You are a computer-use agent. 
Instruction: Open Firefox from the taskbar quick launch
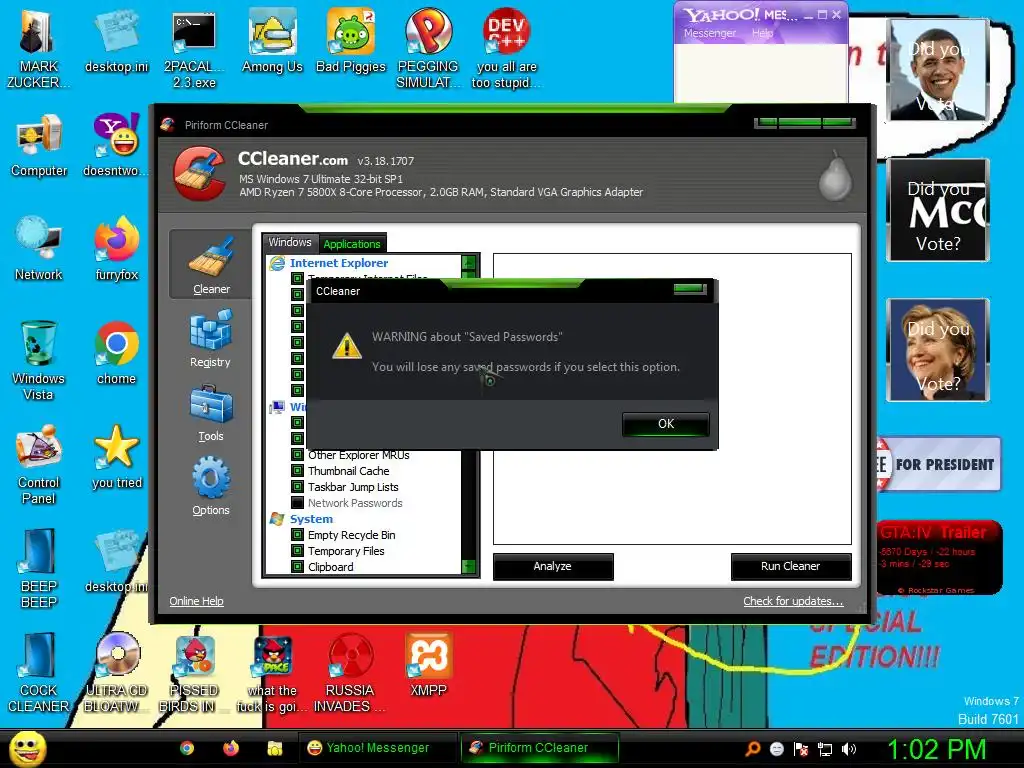231,748
